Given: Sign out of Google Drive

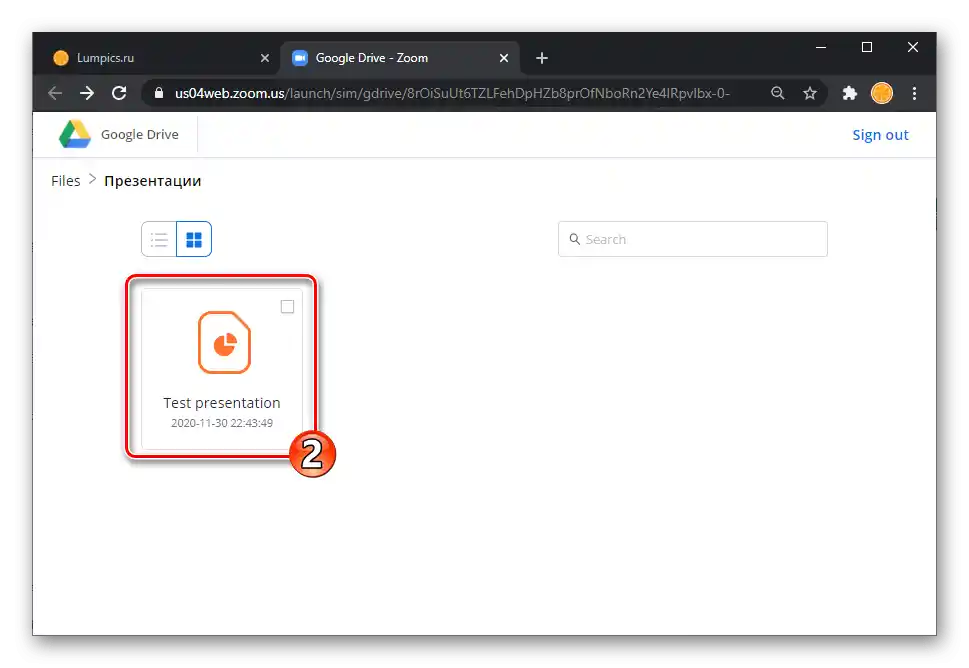Looking at the screenshot, I should tap(880, 135).
